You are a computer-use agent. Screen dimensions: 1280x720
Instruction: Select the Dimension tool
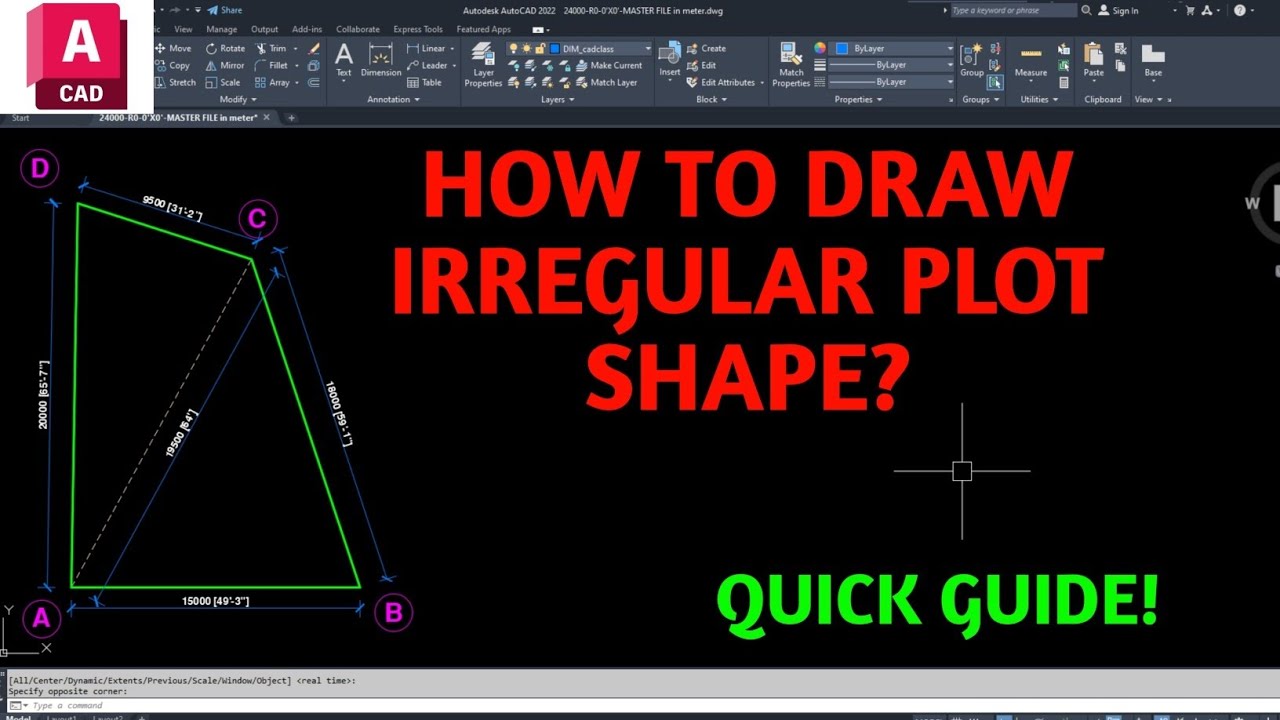(380, 60)
